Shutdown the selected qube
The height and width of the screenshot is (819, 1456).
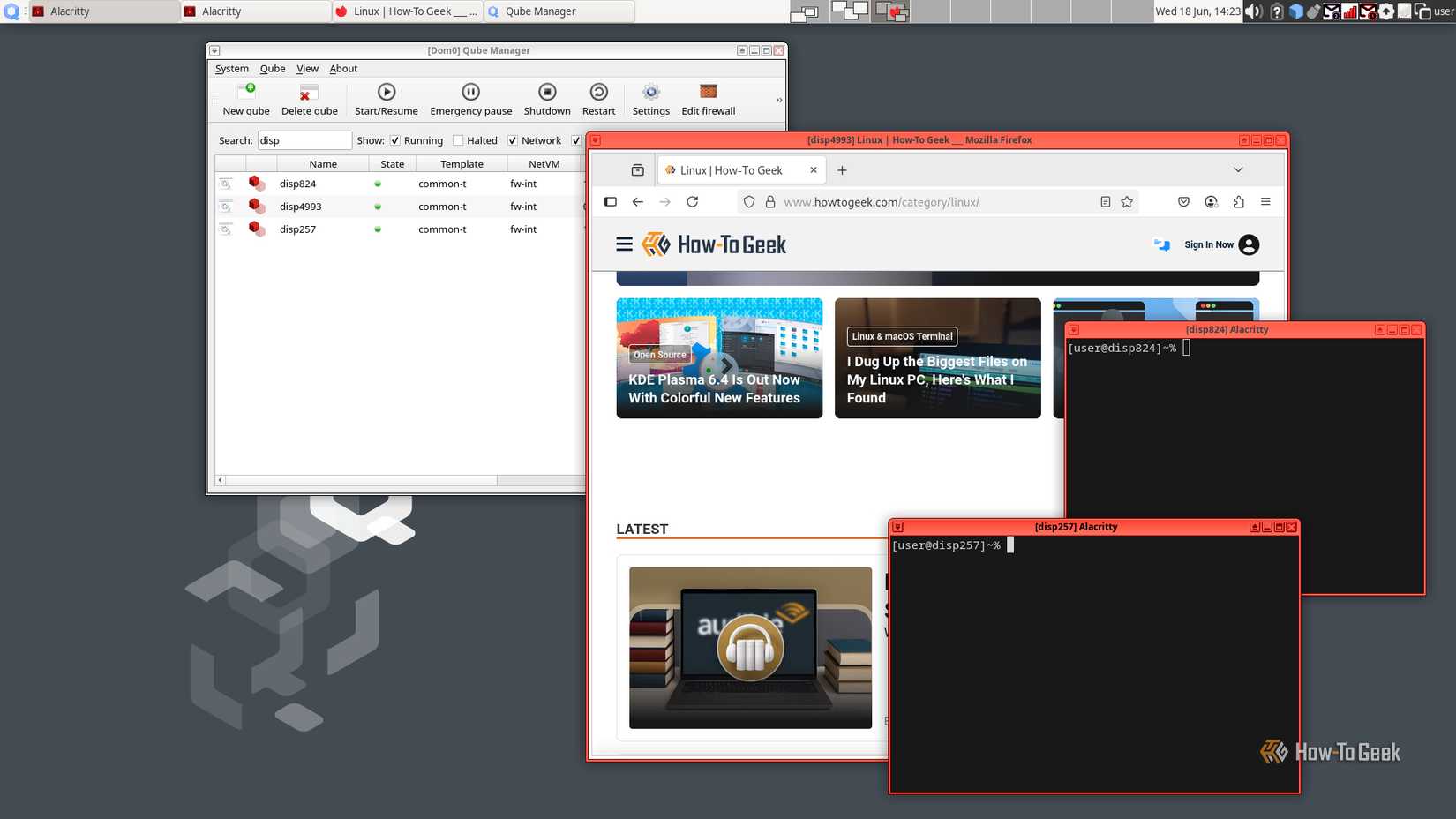[x=546, y=97]
